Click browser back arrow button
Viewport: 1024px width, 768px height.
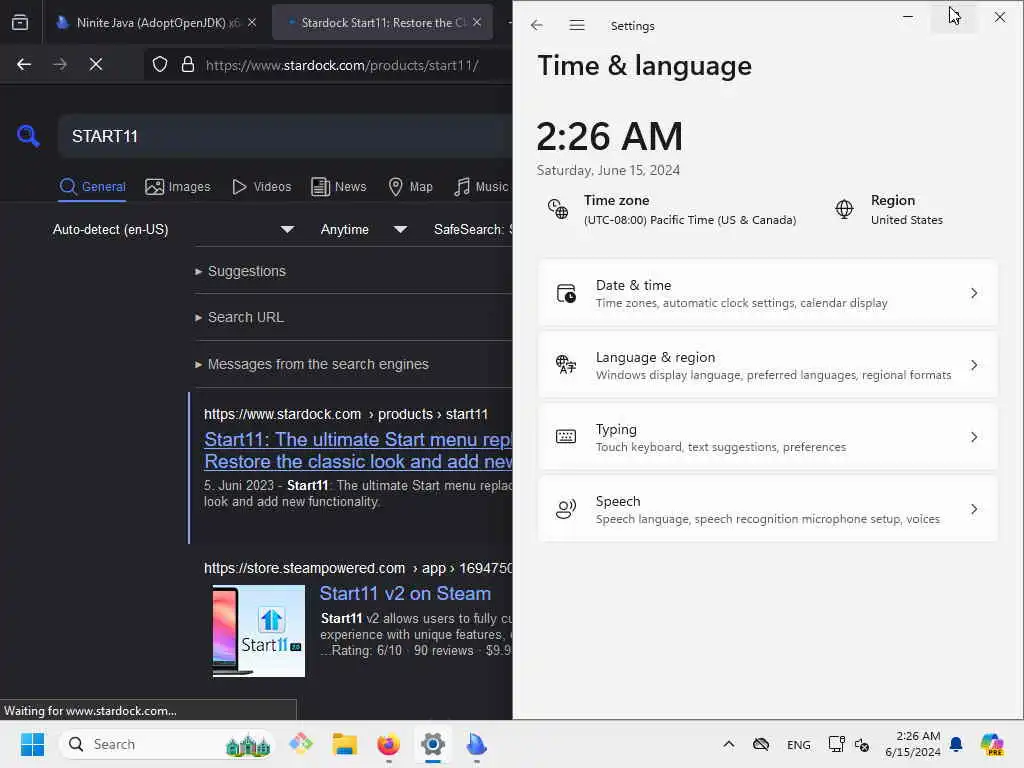(x=24, y=64)
